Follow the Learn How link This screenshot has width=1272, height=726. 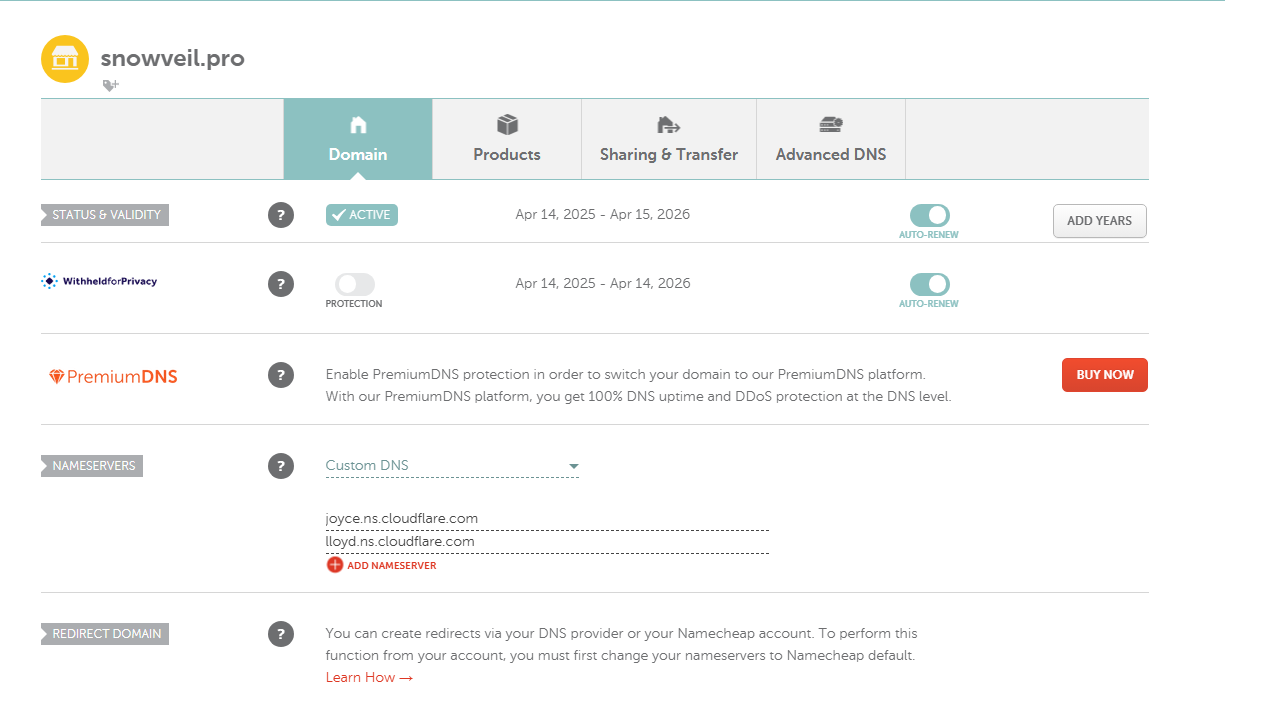370,678
